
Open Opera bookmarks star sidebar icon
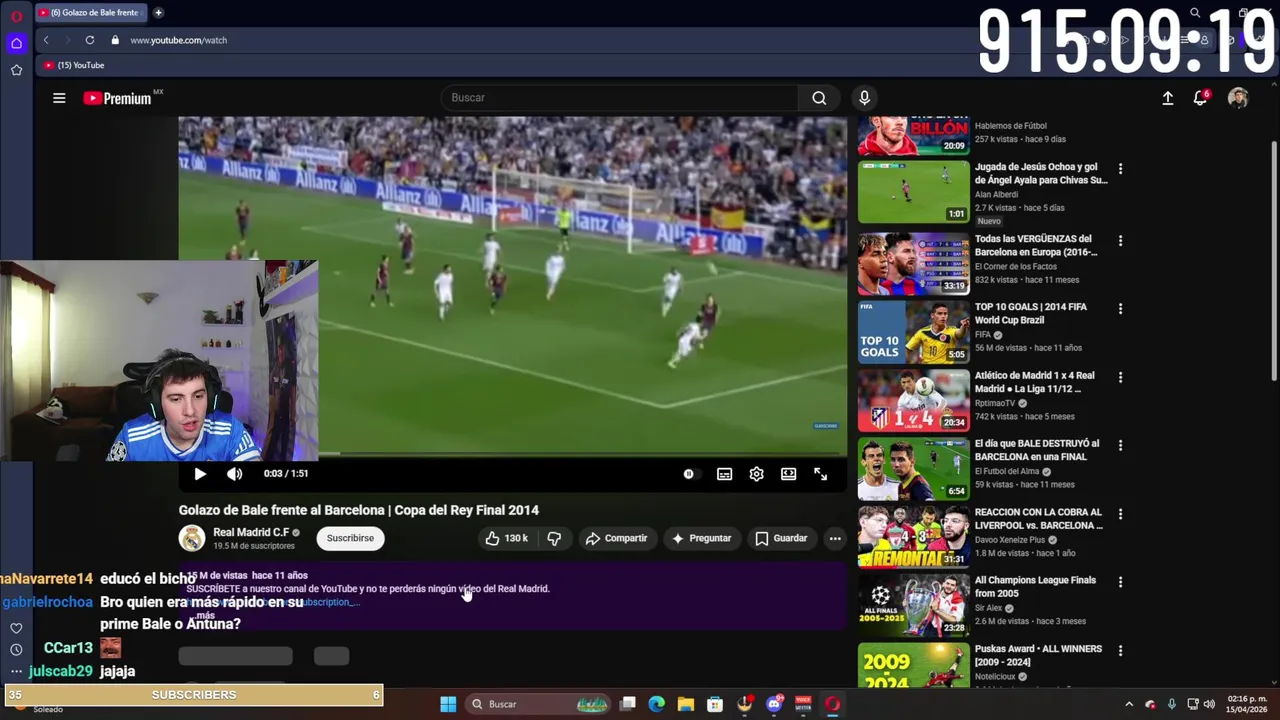(16, 70)
